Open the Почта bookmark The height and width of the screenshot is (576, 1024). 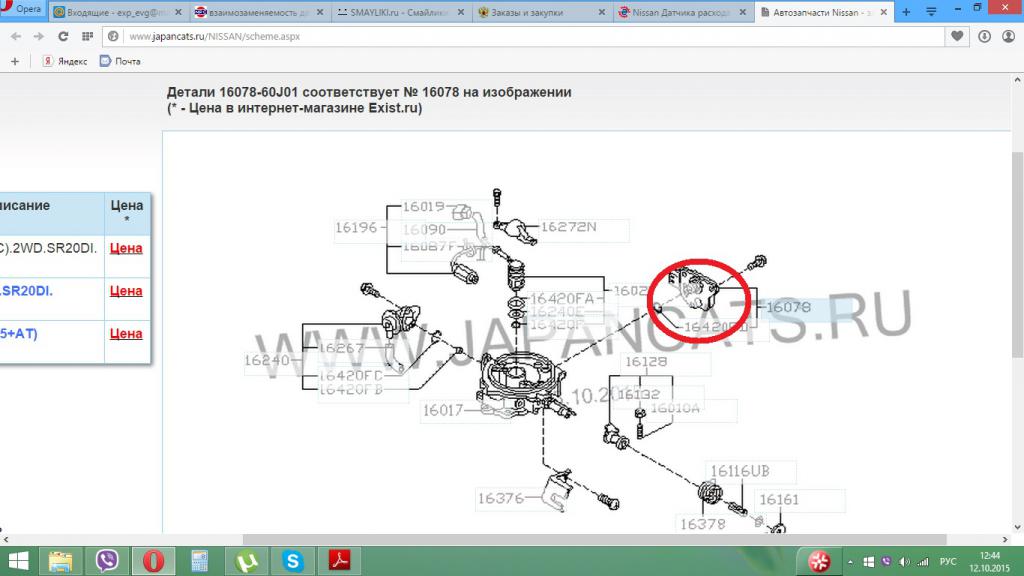120,61
